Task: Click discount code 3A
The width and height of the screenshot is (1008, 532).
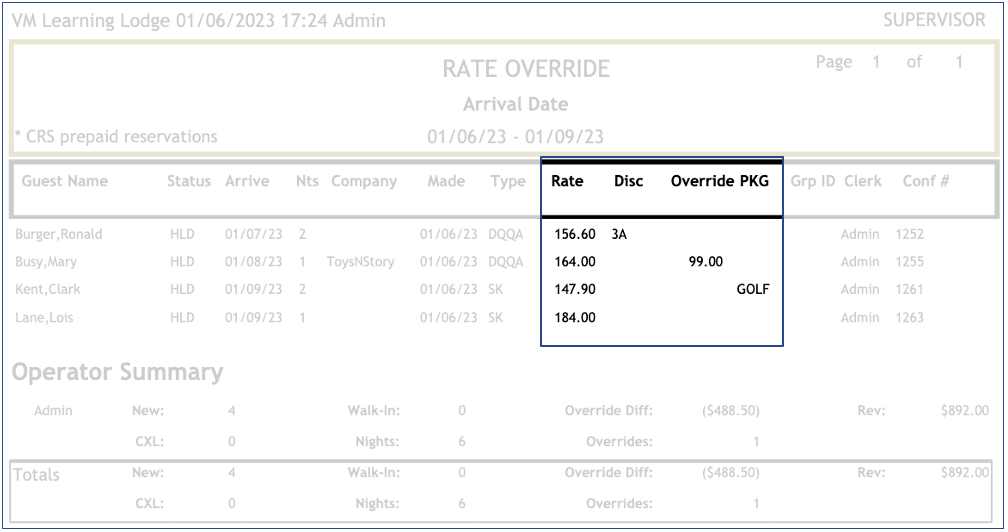Action: [x=620, y=235]
